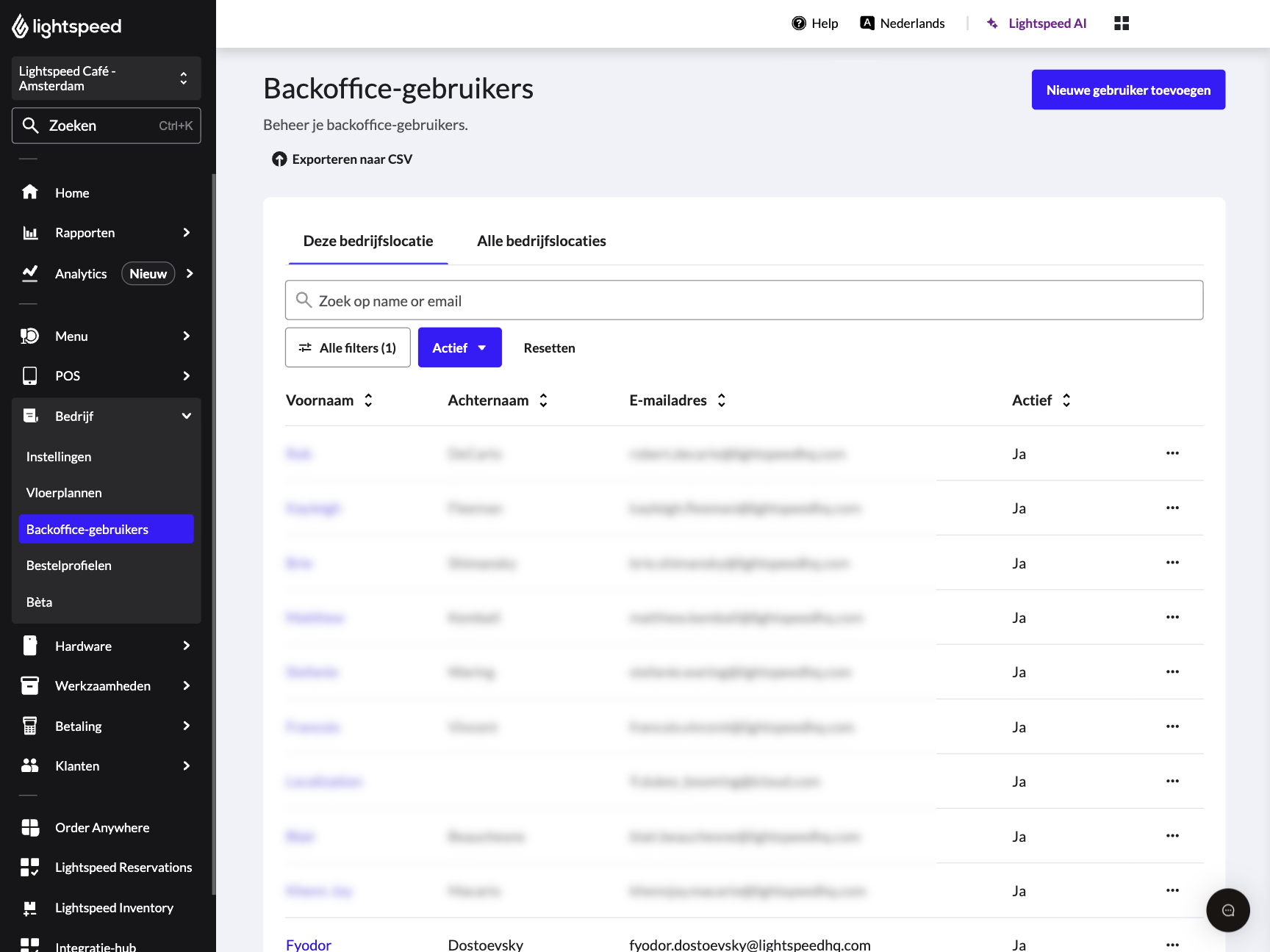Click the sidebar vertical scrollbar

(x=214, y=534)
